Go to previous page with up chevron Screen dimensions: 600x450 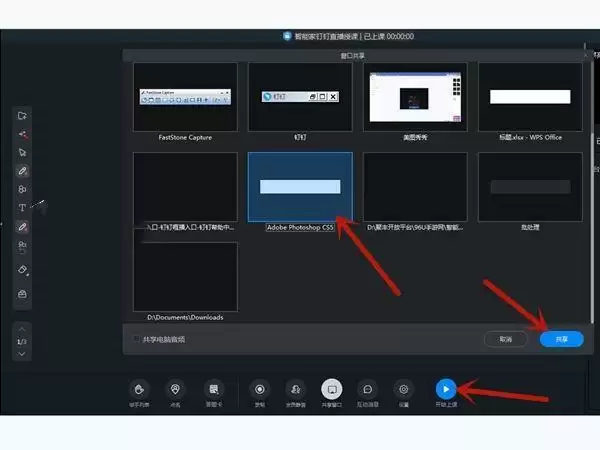(x=23, y=329)
